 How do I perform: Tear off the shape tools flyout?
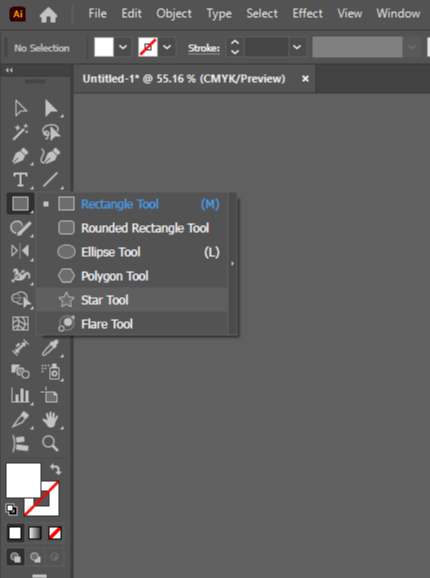(x=232, y=264)
